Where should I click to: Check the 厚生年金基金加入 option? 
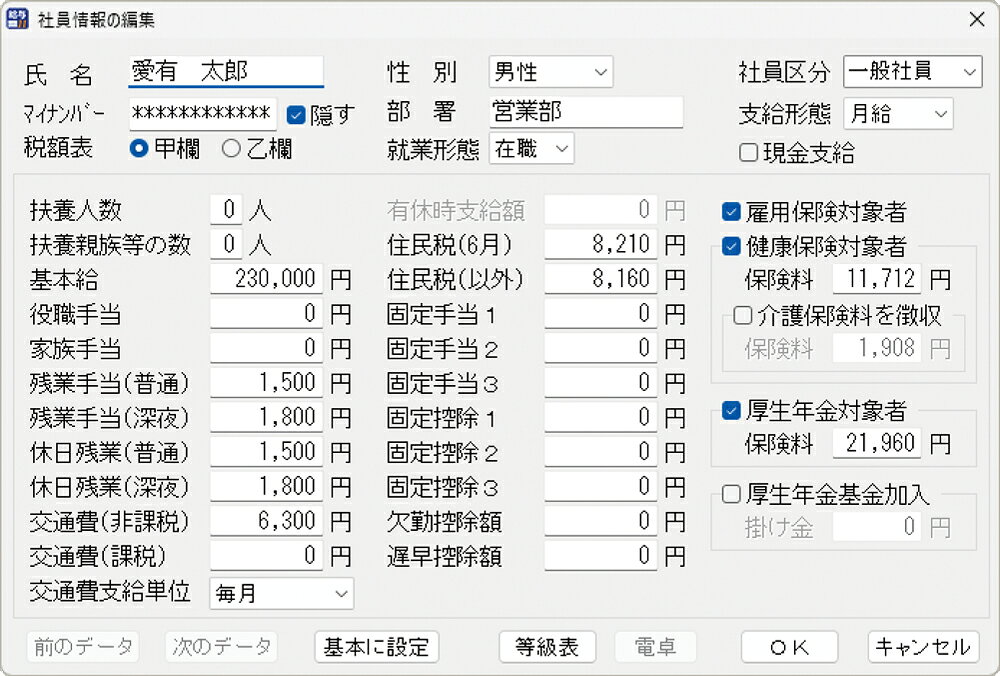(731, 494)
